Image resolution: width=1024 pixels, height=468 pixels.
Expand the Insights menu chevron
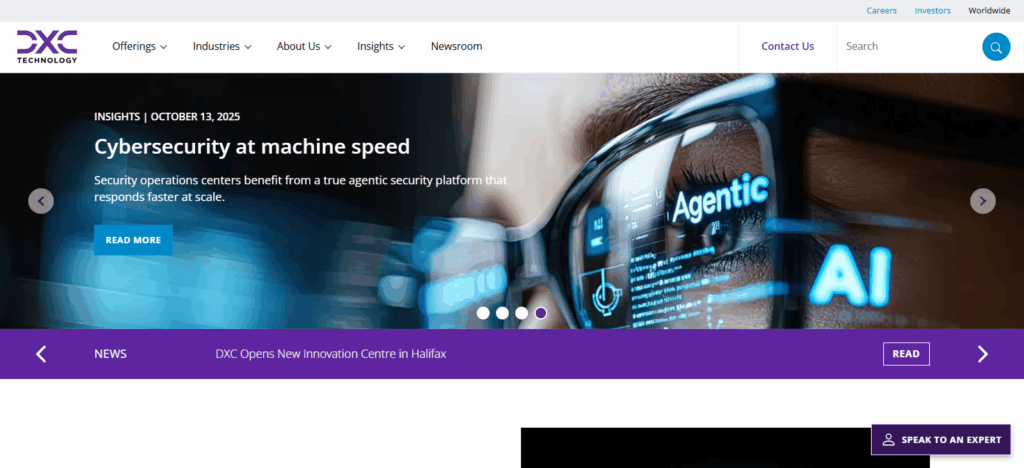[x=402, y=47]
